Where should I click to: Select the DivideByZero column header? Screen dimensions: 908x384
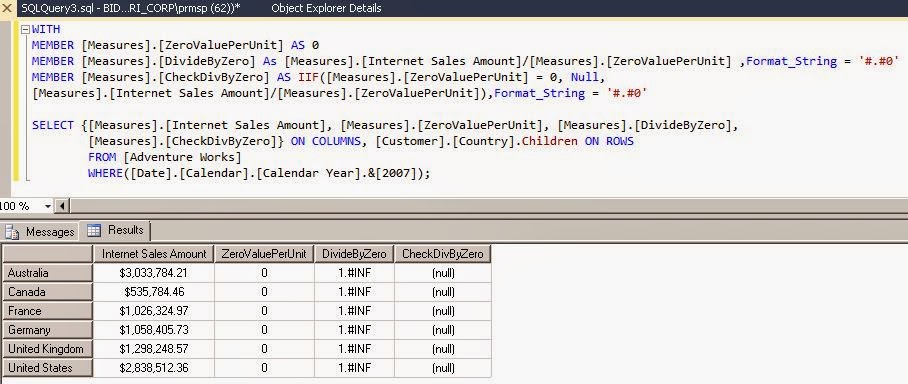tap(354, 254)
